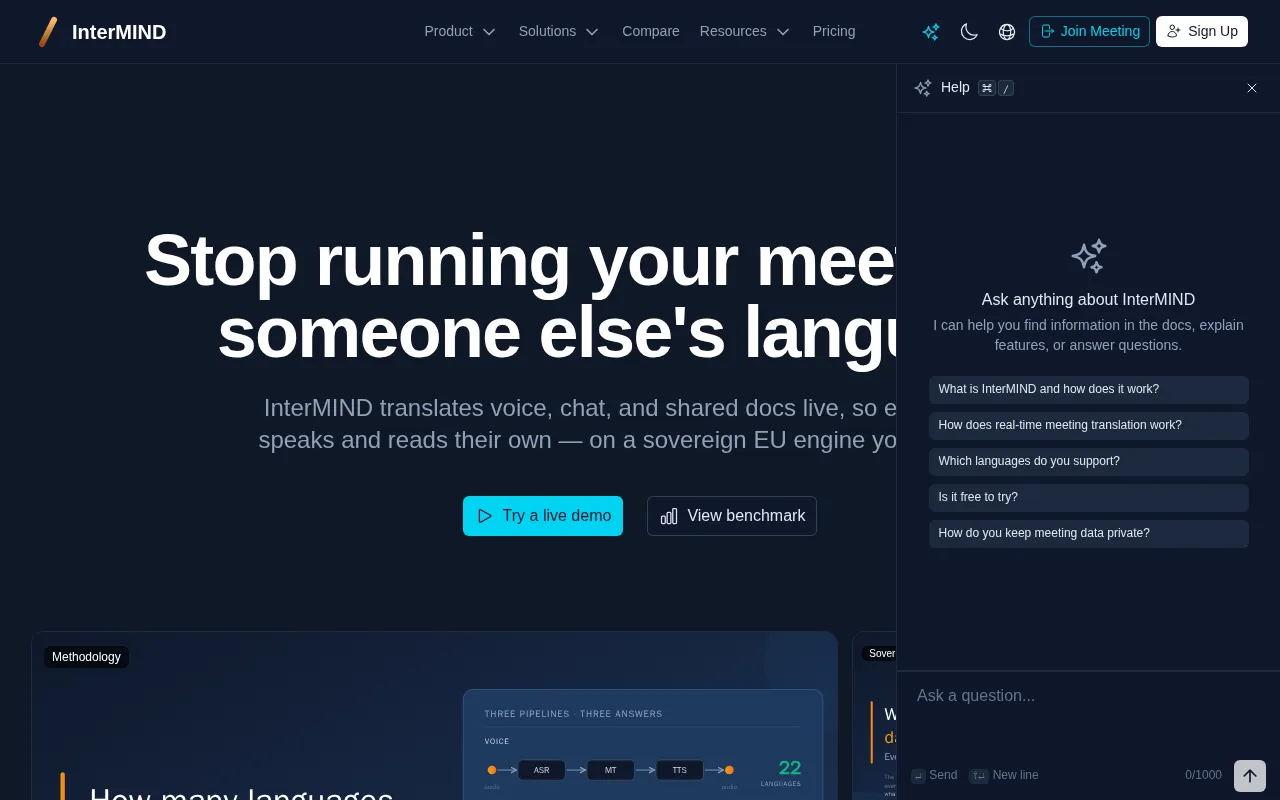This screenshot has height=800, width=1280.
Task: Click the InterMIND brand name text
Action: pos(119,32)
